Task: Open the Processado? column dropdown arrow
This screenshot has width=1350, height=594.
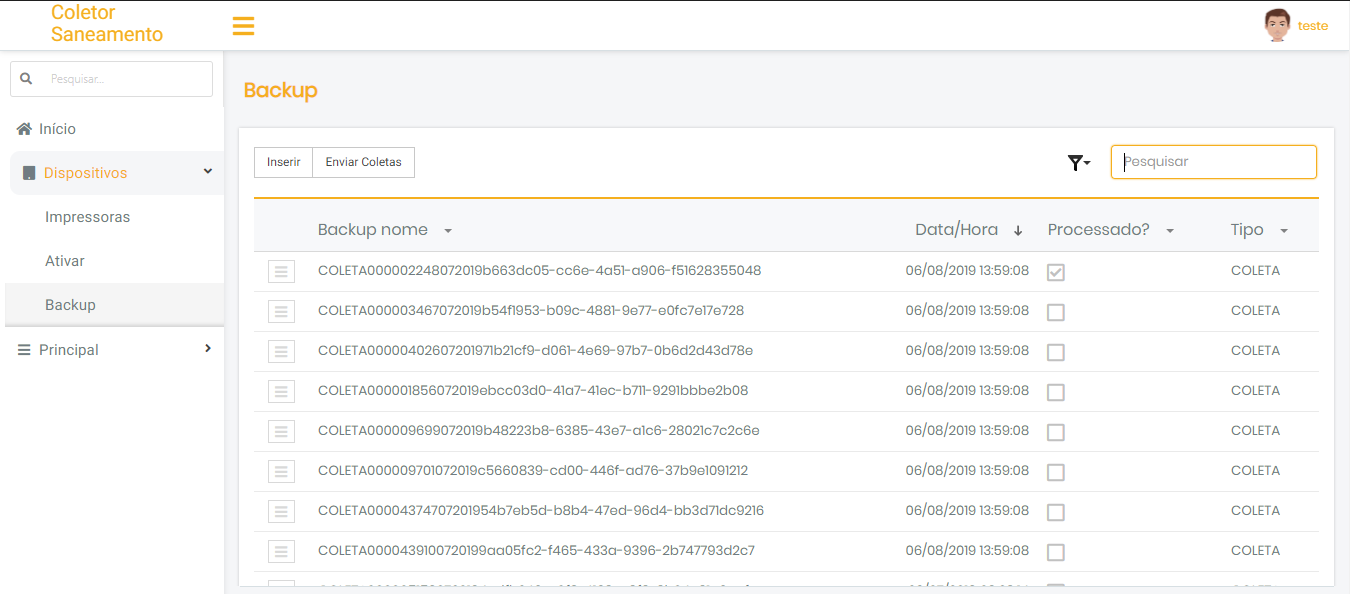Action: [1169, 231]
